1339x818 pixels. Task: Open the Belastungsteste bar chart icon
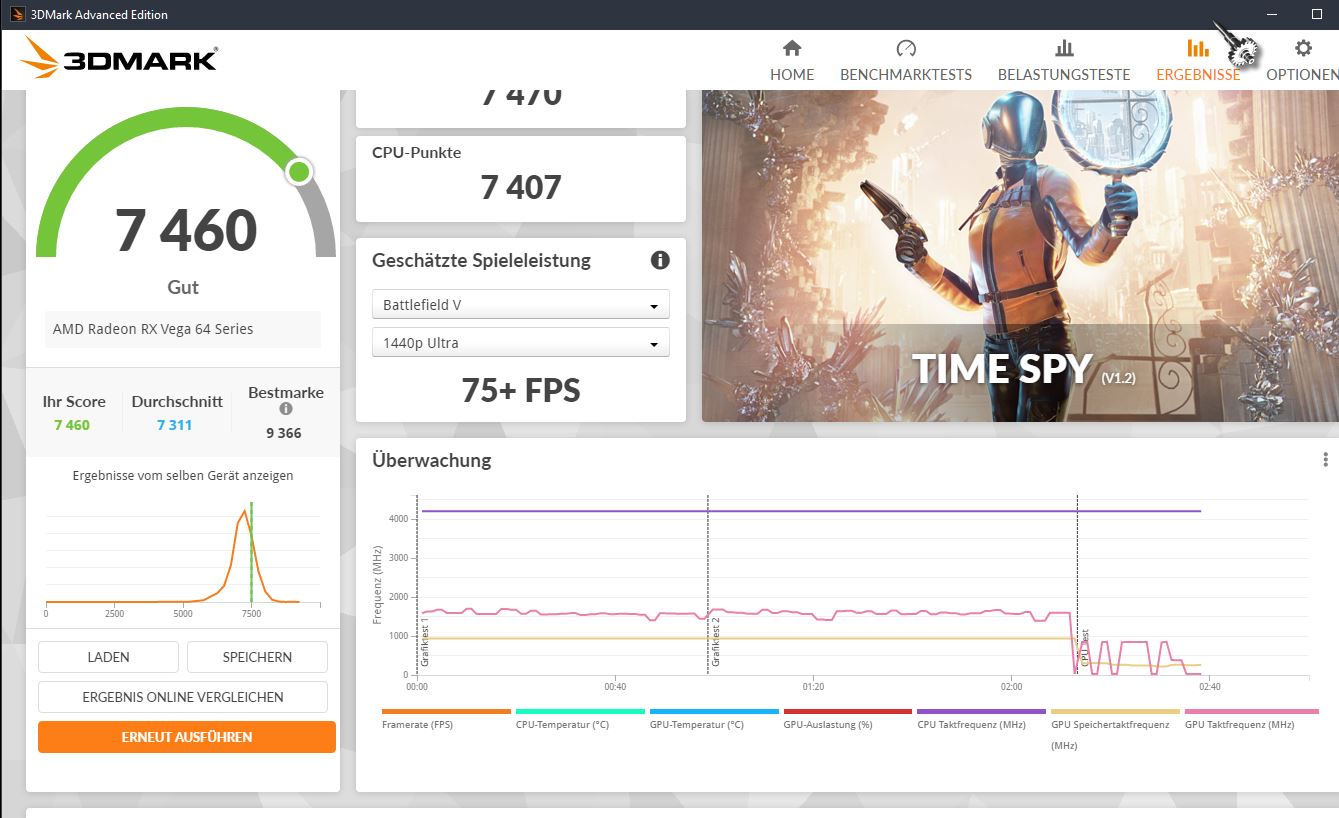(1064, 48)
